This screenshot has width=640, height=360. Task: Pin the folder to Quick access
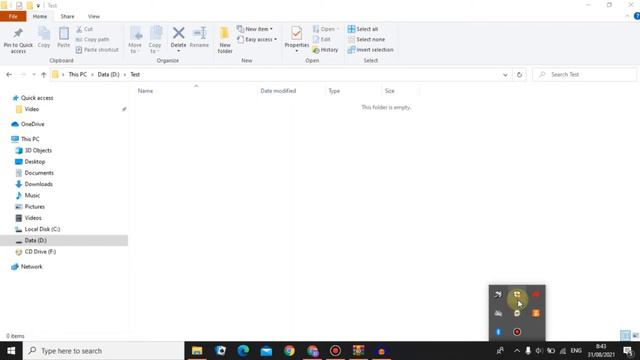point(18,40)
